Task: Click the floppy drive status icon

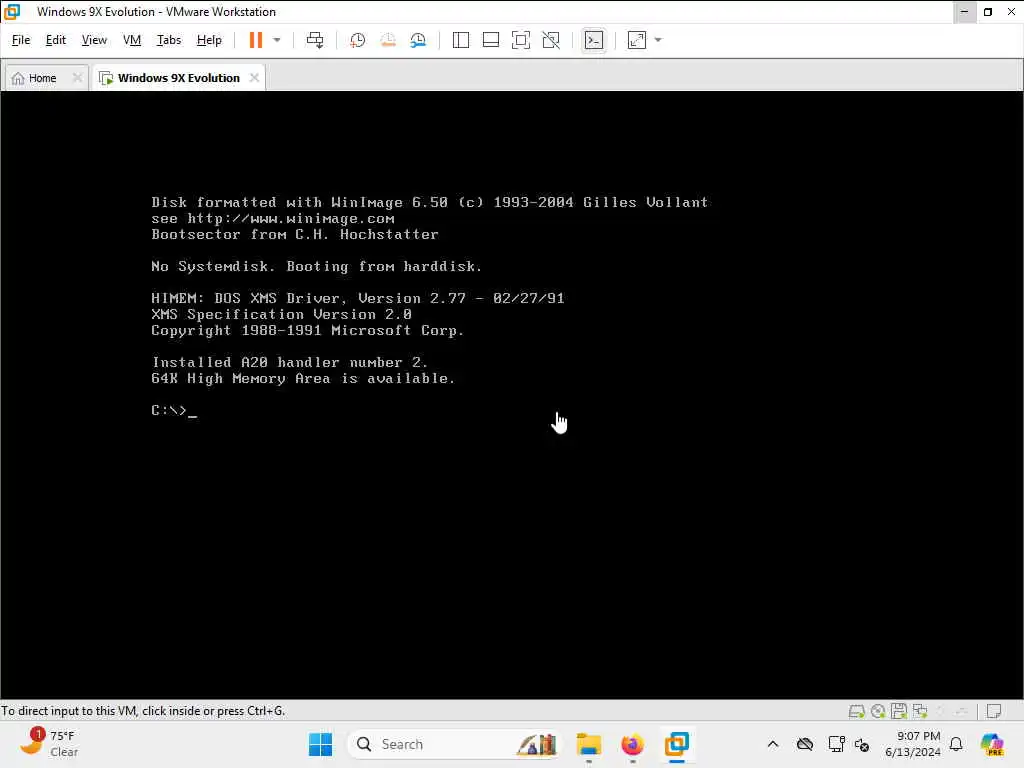Action: tap(899, 711)
